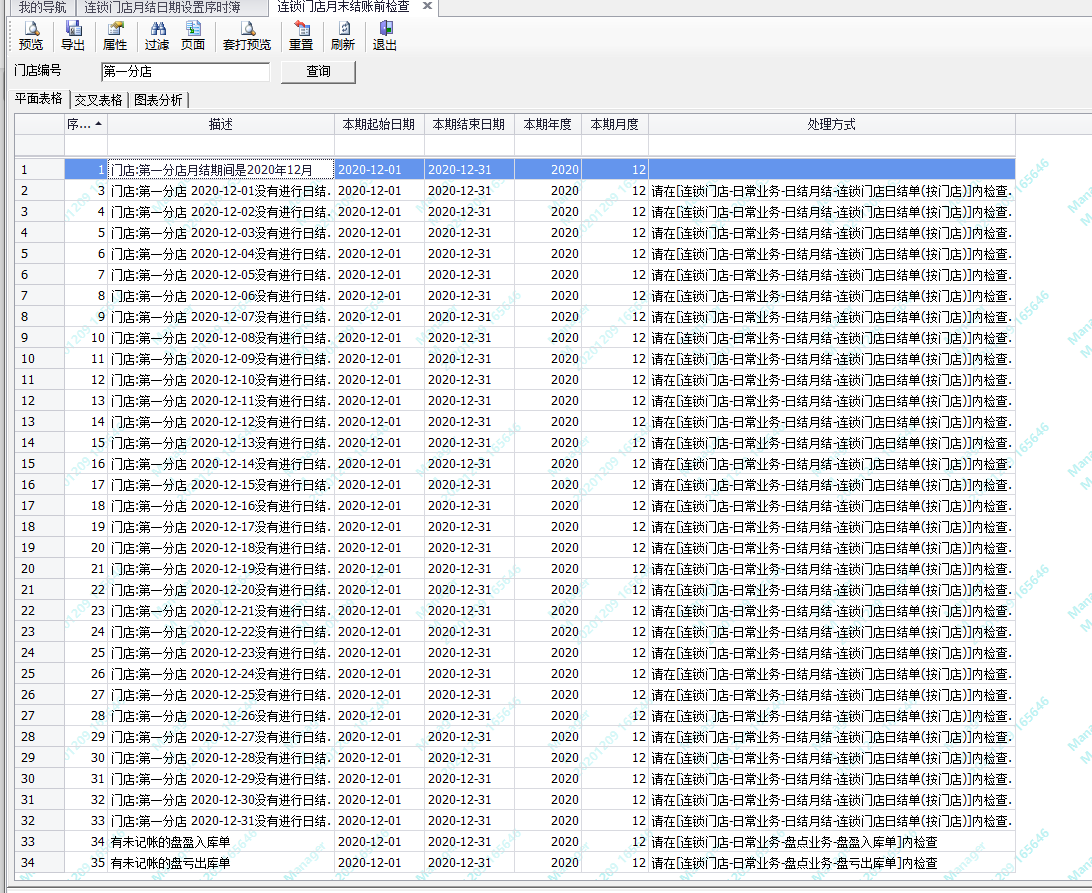Select description 2020-12-10没有进行日结
Viewport: 1092px width, 893px height.
(221, 380)
